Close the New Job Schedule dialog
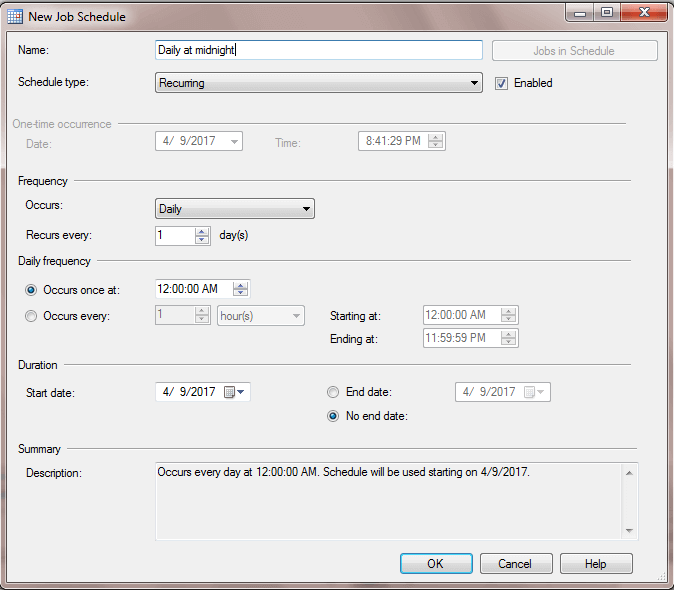Image resolution: width=674 pixels, height=590 pixels. click(644, 12)
